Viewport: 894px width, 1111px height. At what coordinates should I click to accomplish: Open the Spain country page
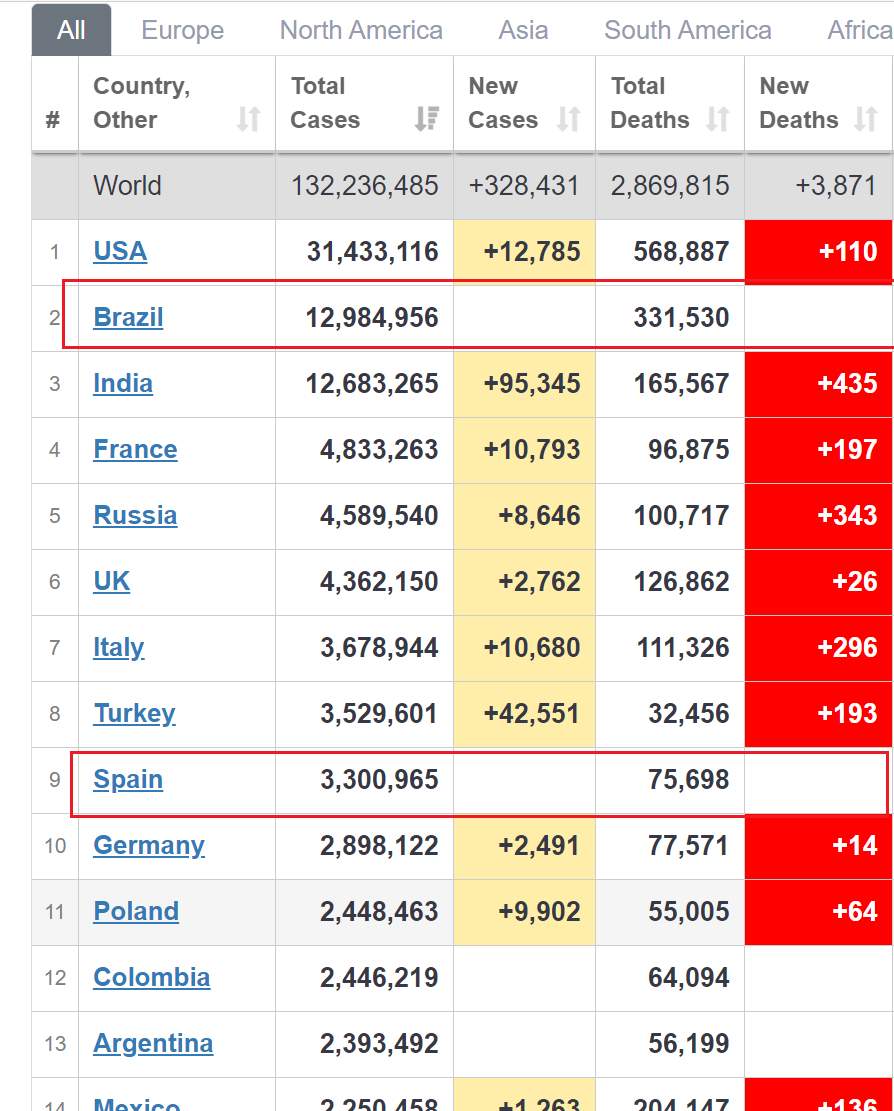pos(128,779)
